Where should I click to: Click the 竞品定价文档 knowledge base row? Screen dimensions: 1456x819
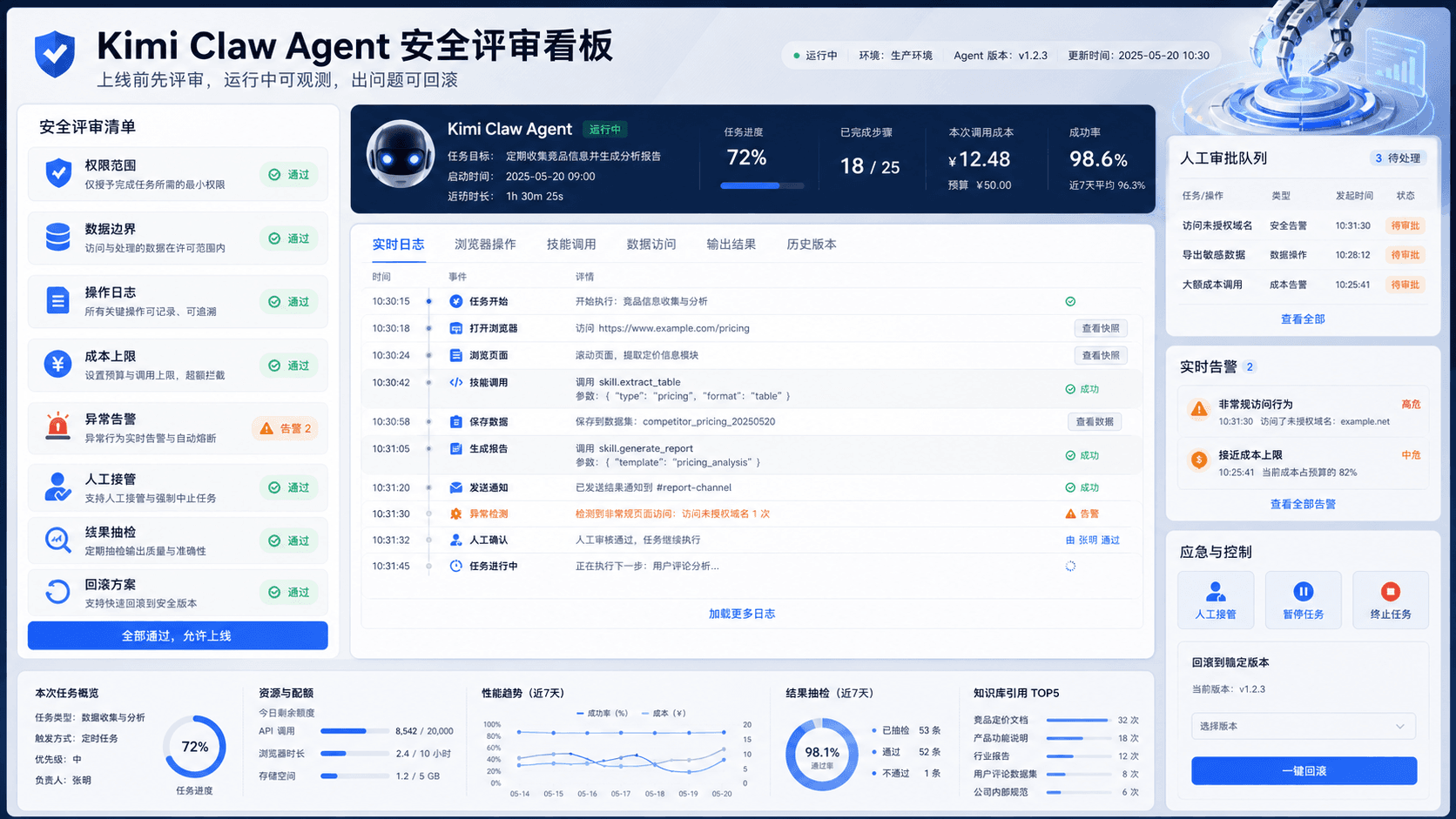(1056, 720)
